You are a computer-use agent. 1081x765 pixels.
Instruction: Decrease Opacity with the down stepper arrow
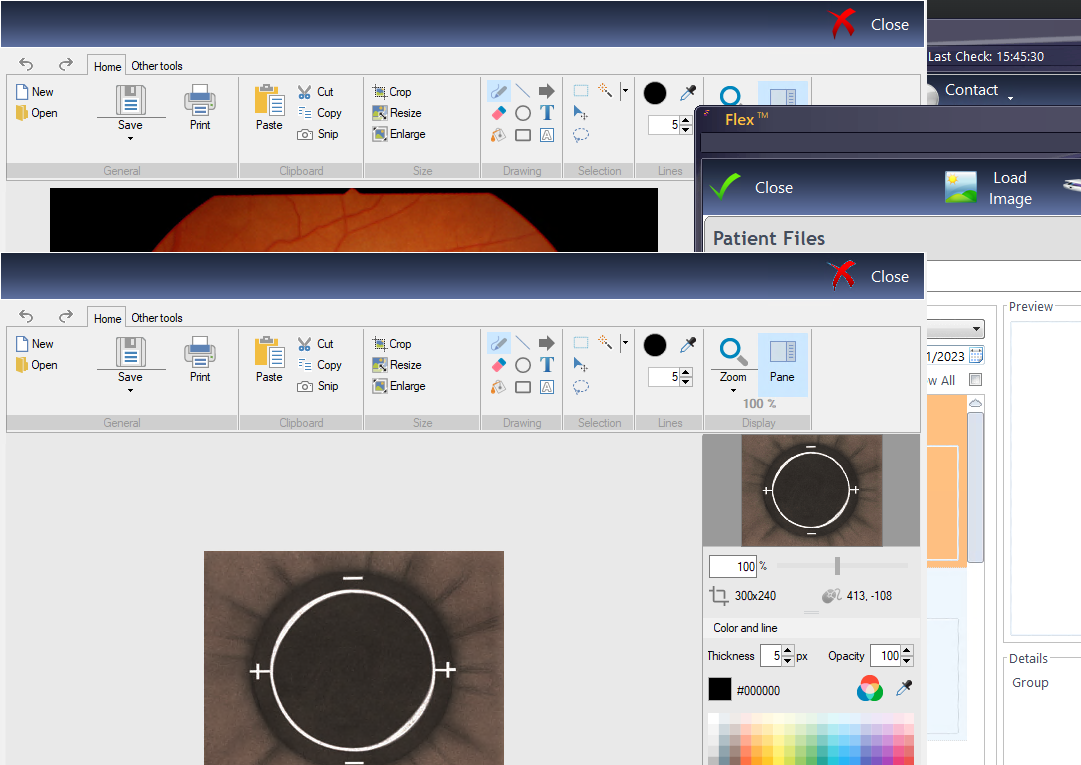907,660
